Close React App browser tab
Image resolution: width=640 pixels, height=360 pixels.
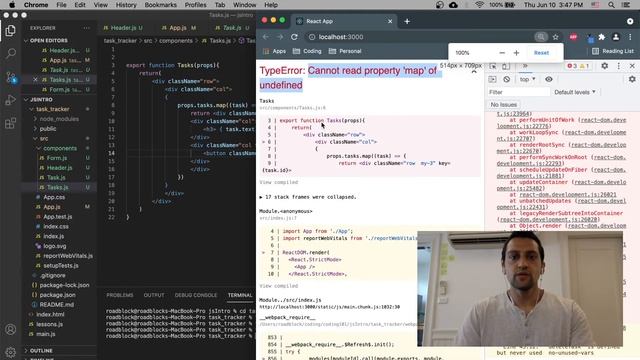tap(390, 21)
